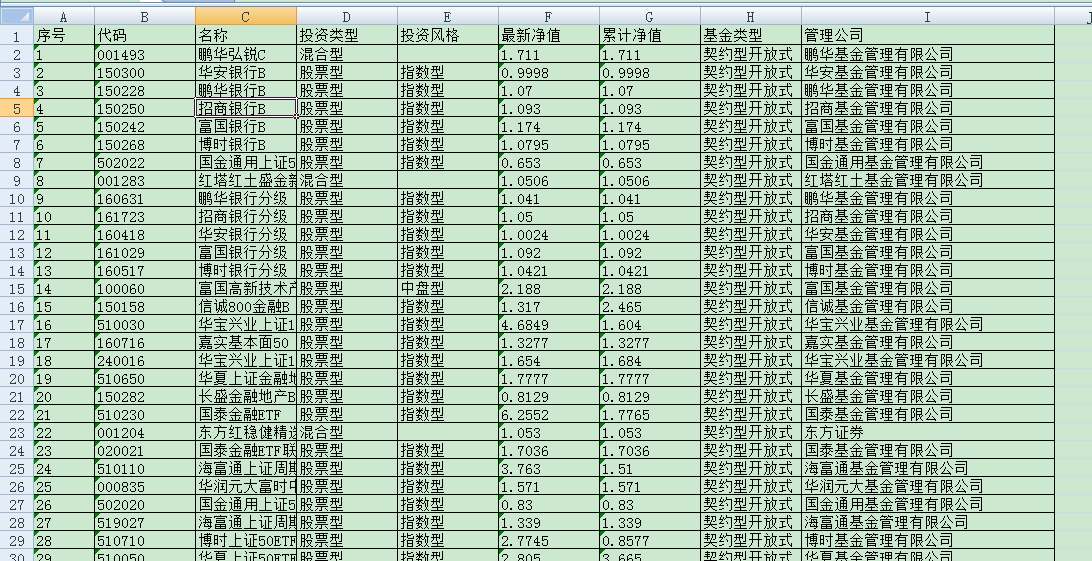Select the 信诚800金融B name cell
The height and width of the screenshot is (561, 1092).
(246, 306)
